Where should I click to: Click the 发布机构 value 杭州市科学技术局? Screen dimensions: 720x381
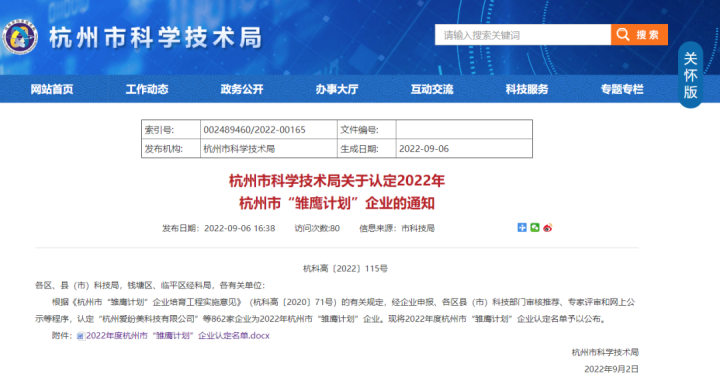(x=239, y=149)
